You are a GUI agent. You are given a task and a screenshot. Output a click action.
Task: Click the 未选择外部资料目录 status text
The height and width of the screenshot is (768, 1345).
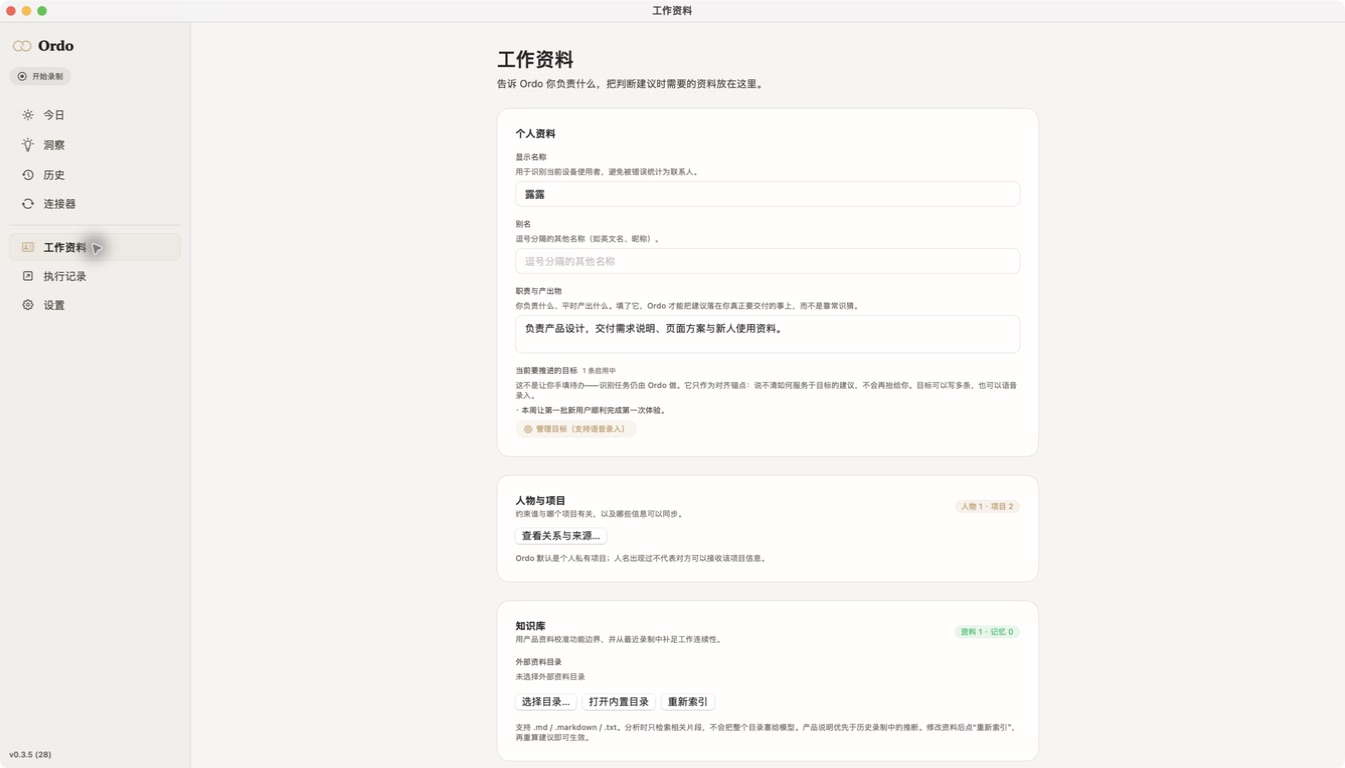point(550,677)
